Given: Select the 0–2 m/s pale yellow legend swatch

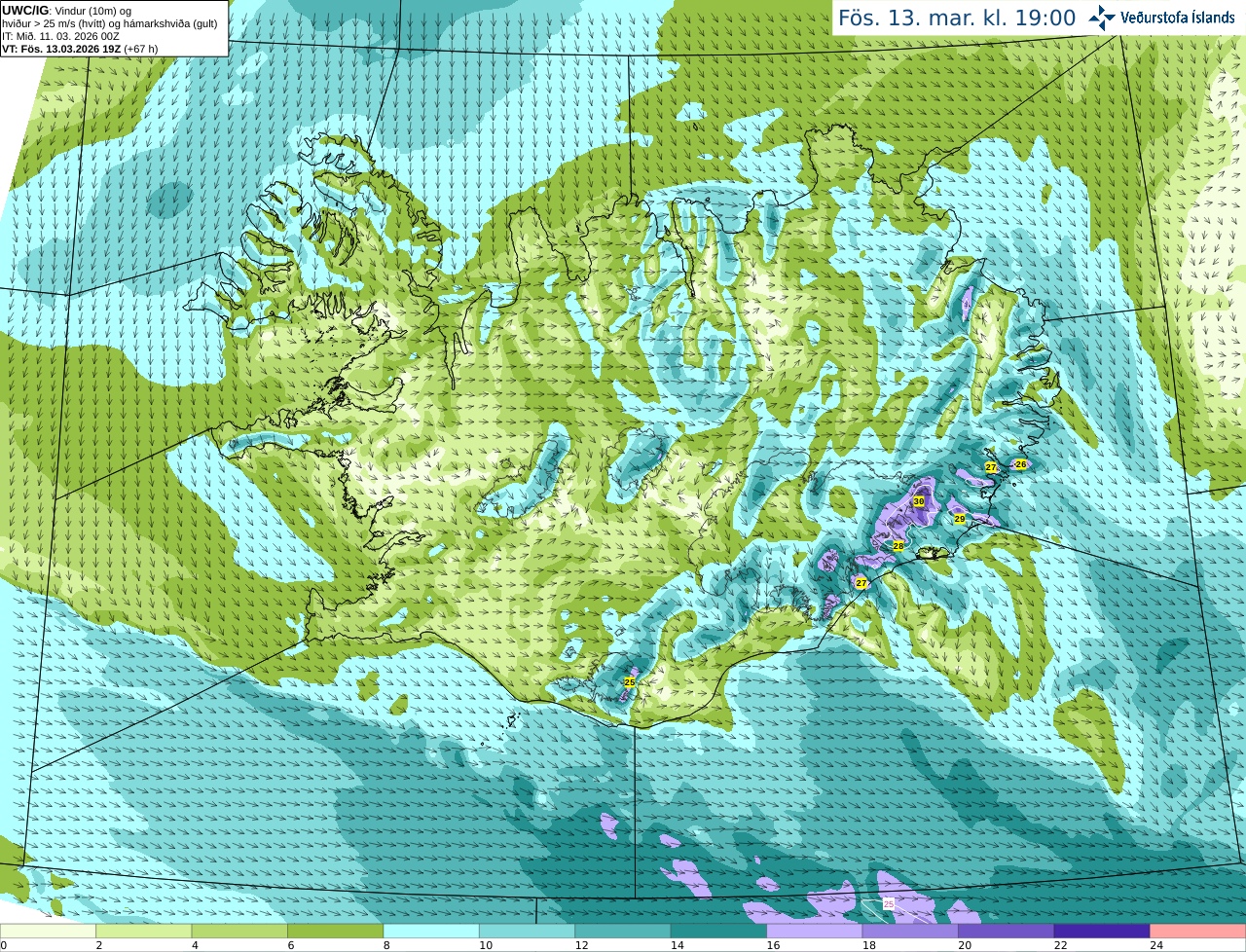Looking at the screenshot, I should 48,931.
